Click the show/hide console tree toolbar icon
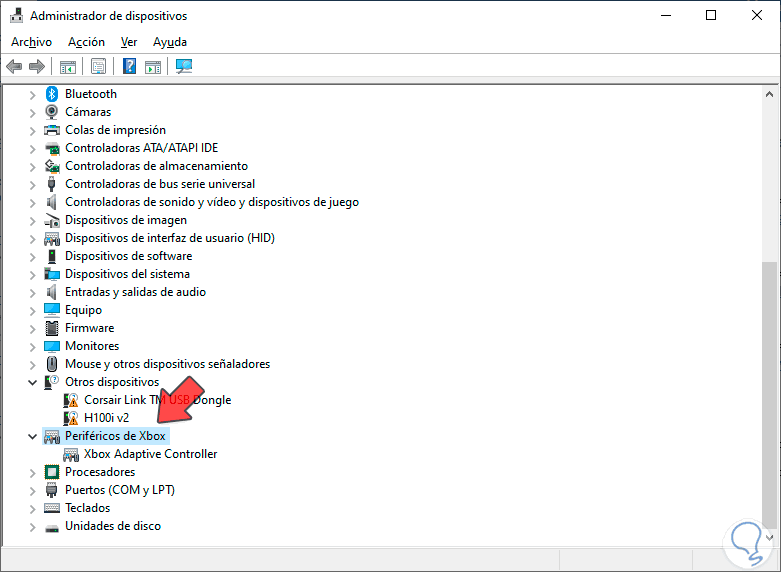This screenshot has width=781, height=572. [68, 66]
